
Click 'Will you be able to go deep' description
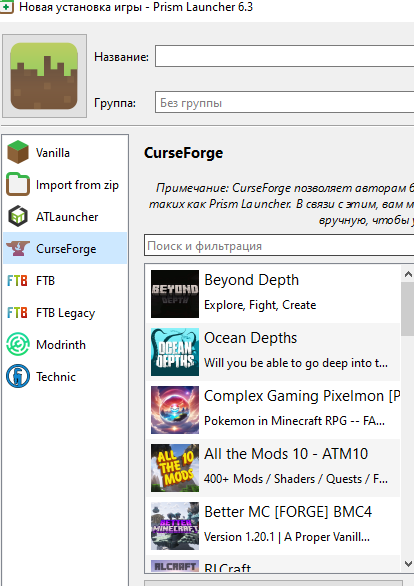(296, 363)
